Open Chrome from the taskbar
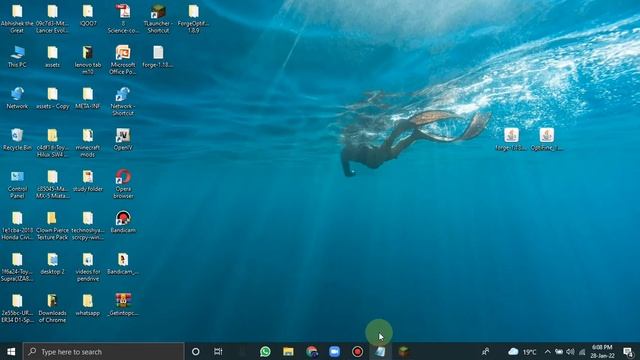Viewport: 640px width, 360px height. pos(311,351)
